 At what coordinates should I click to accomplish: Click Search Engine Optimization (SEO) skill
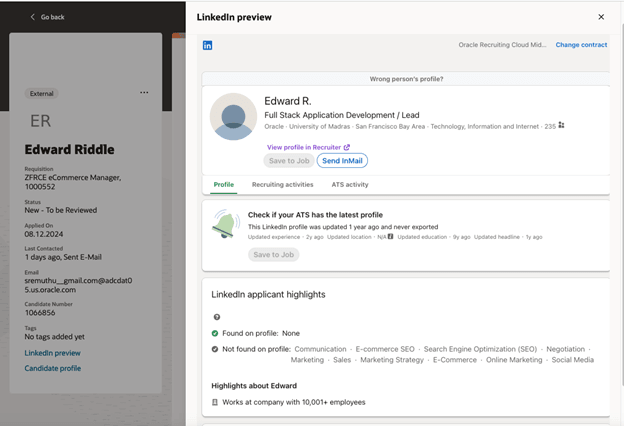[480, 349]
